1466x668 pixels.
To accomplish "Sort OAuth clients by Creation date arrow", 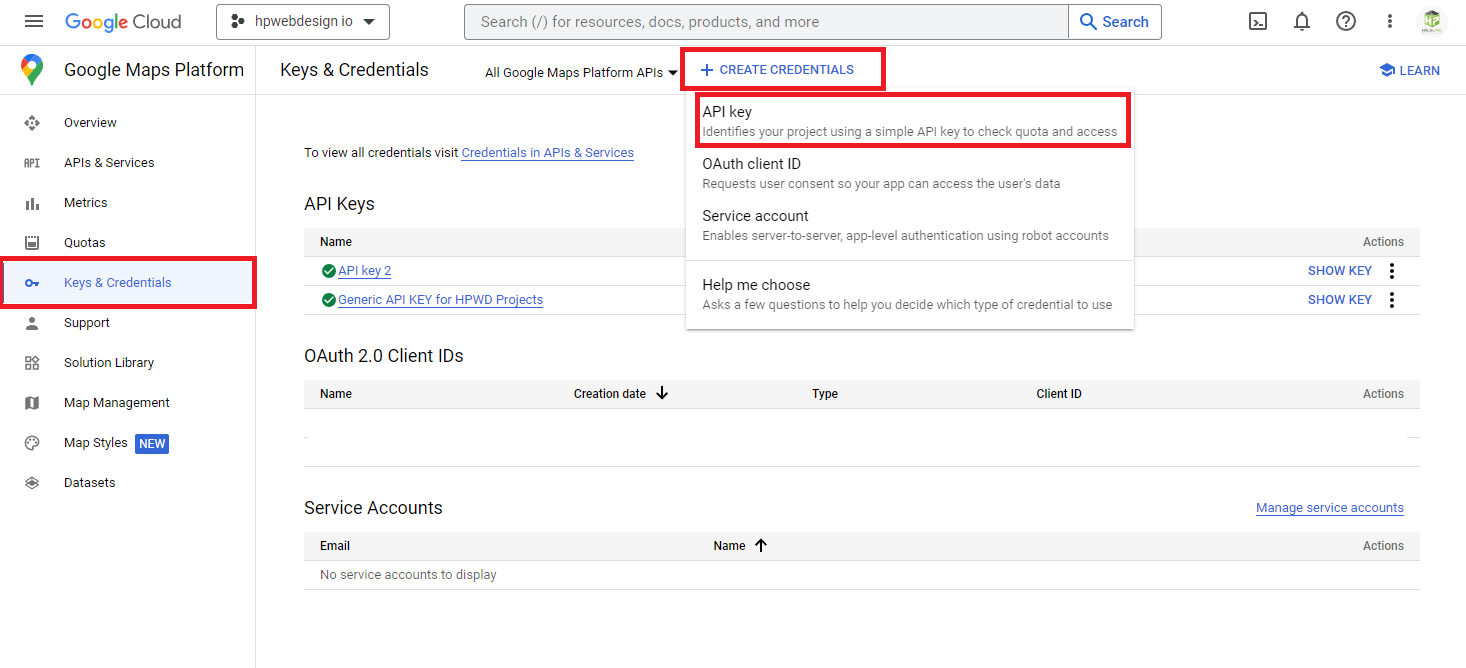I will [x=662, y=394].
